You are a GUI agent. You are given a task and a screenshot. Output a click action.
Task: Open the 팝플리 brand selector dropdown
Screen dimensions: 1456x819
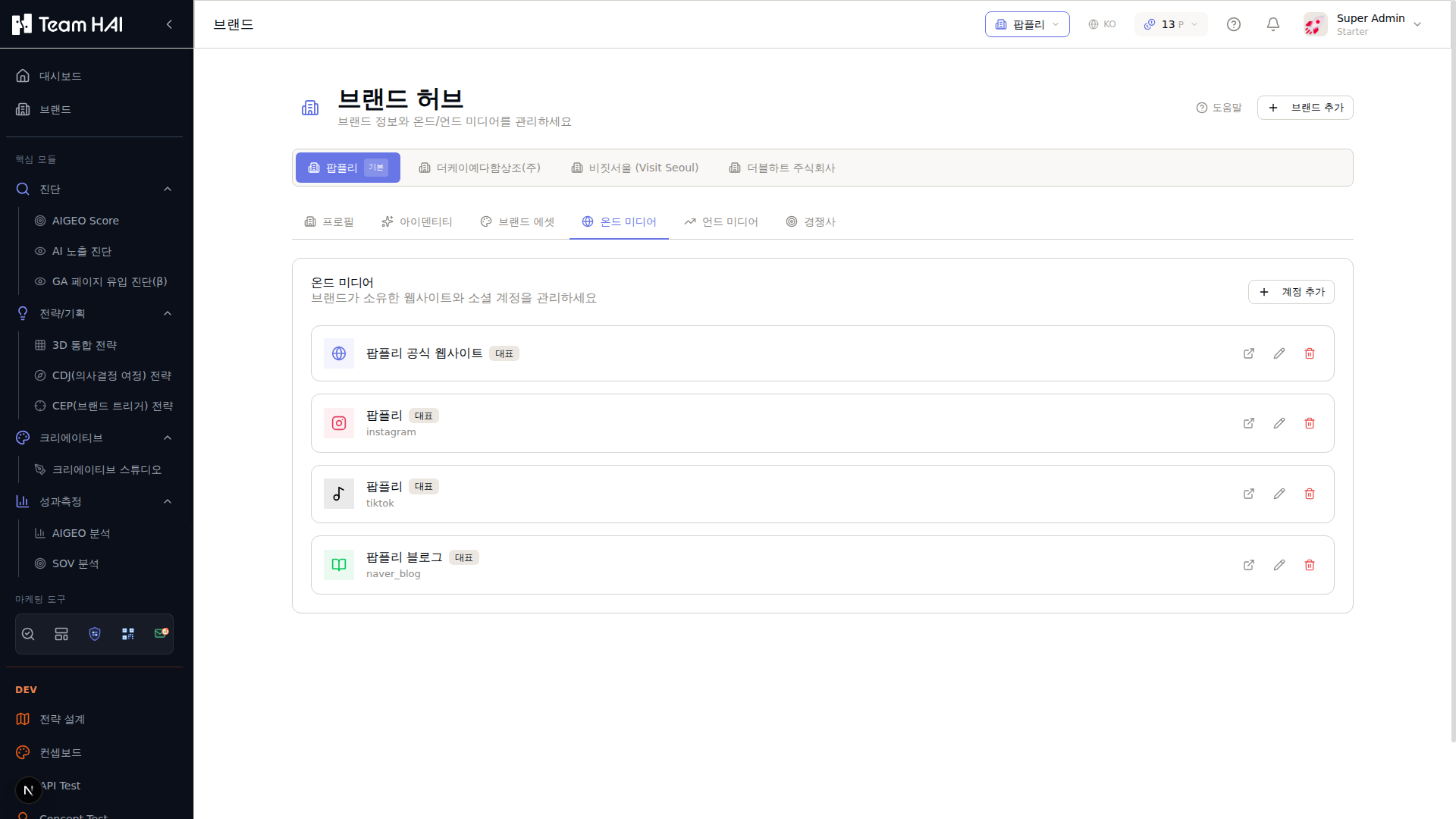1027,24
